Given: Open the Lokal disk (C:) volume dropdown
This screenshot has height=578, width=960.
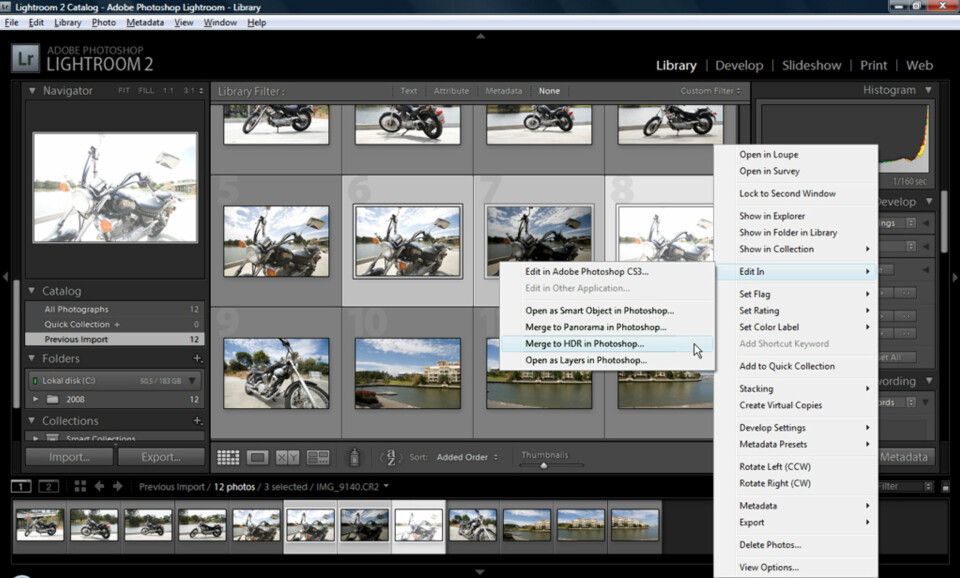Looking at the screenshot, I should pyautogui.click(x=192, y=381).
